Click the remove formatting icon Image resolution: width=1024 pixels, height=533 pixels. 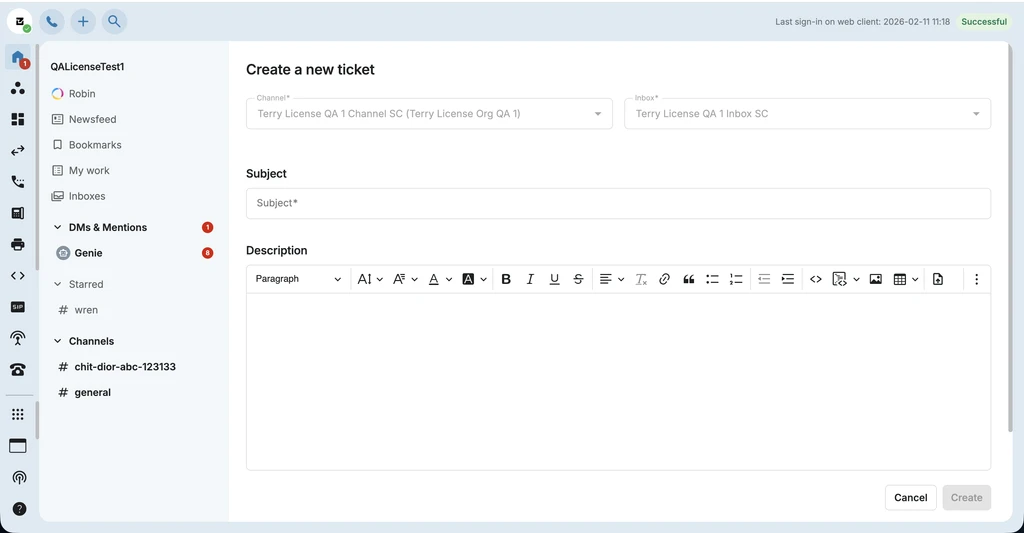click(641, 279)
